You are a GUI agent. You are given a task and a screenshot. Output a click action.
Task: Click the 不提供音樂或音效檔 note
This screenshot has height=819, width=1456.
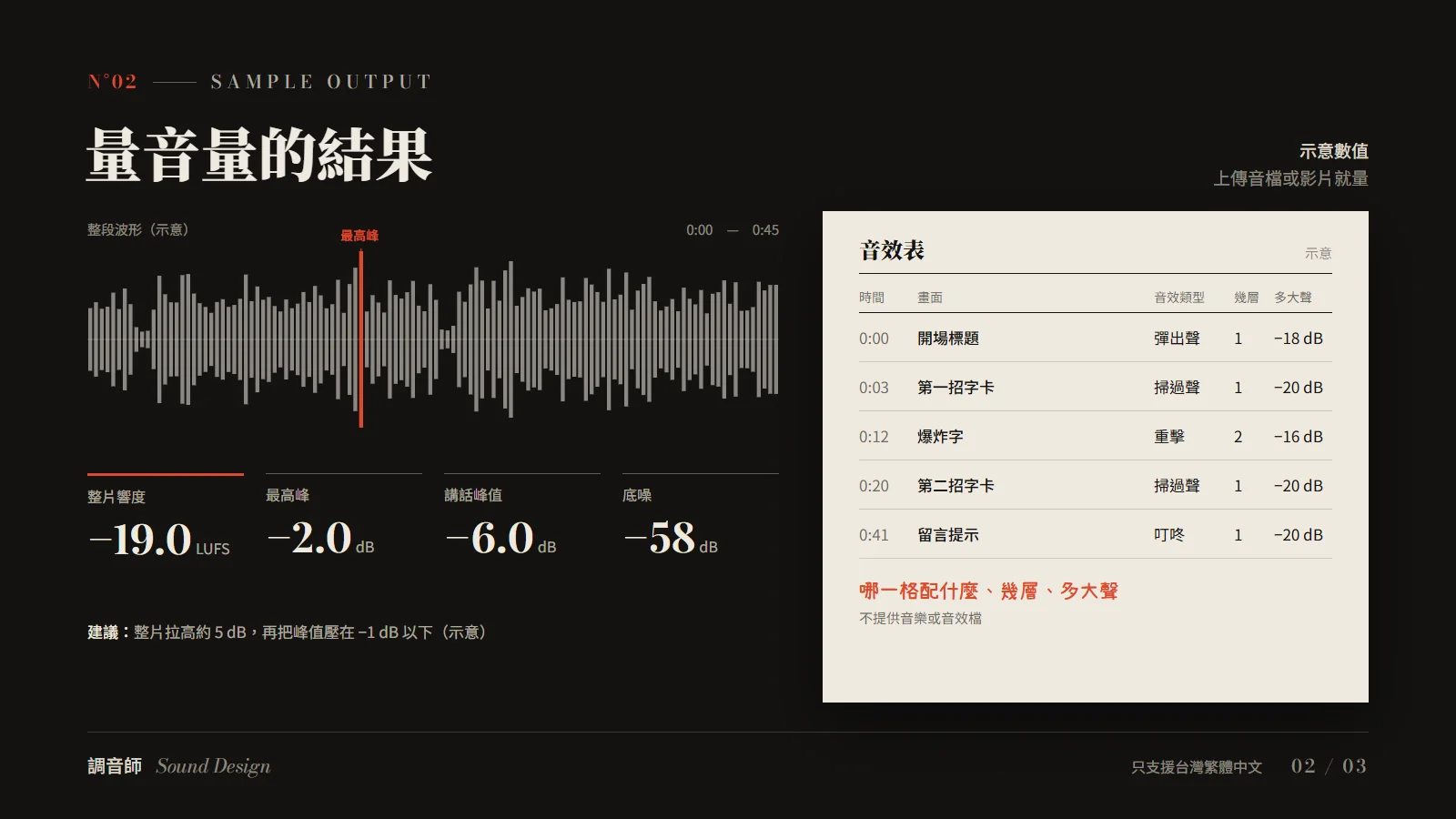click(920, 619)
